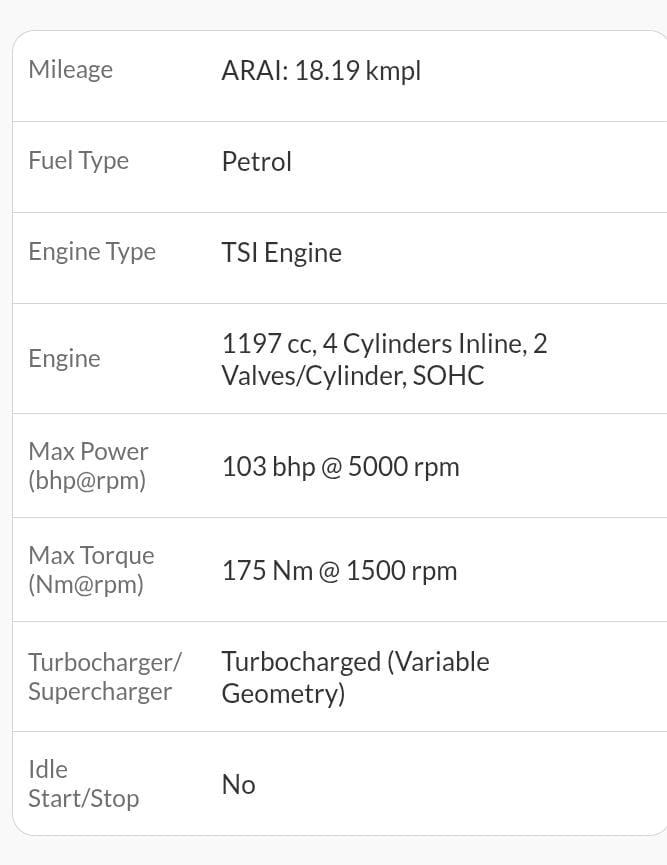Image resolution: width=667 pixels, height=865 pixels.
Task: Click the Max Torque label
Action: point(91,555)
